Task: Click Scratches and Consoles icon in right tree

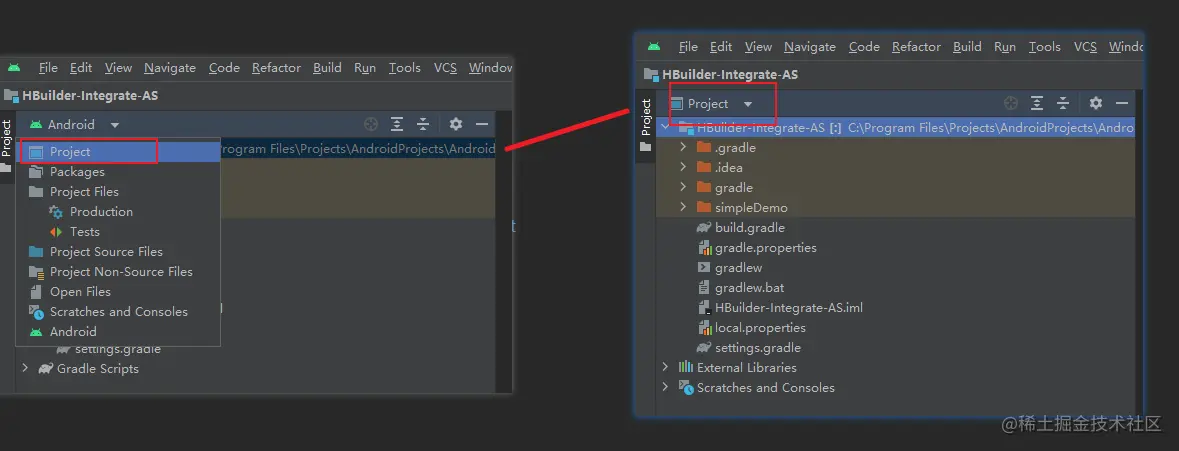Action: coord(686,388)
